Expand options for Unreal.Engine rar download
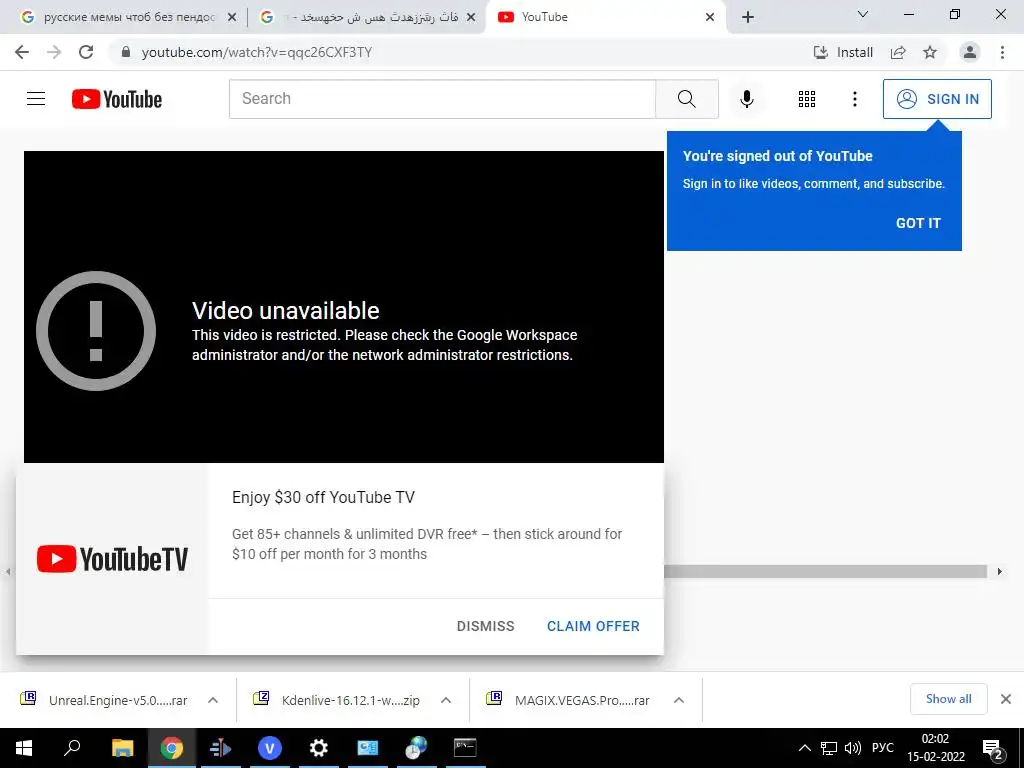Viewport: 1024px width, 768px height. click(x=212, y=700)
